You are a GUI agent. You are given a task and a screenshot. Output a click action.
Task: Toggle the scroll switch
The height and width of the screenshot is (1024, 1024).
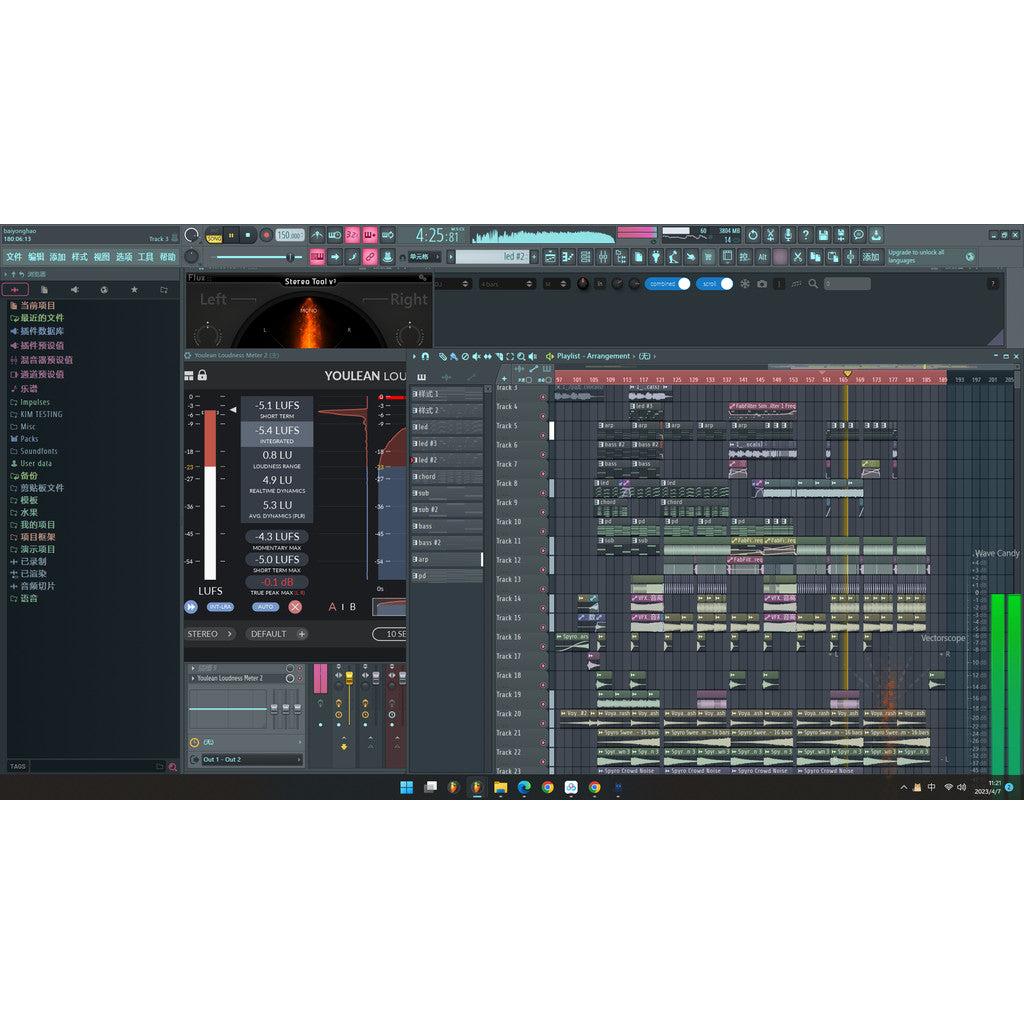[714, 284]
